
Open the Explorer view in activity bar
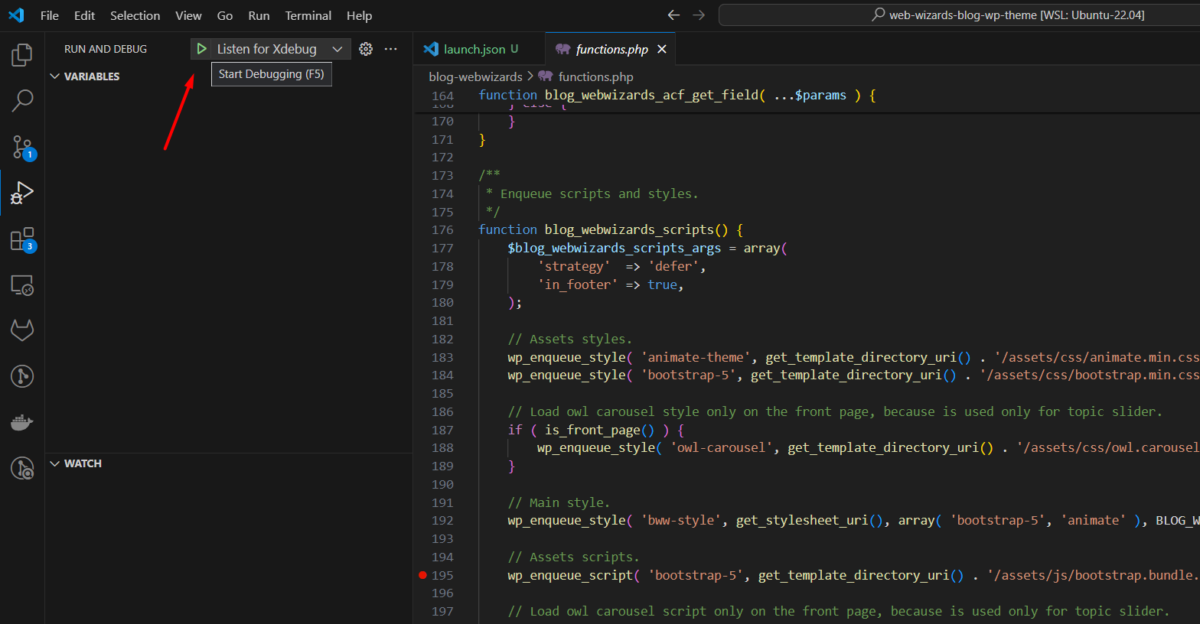[22, 55]
